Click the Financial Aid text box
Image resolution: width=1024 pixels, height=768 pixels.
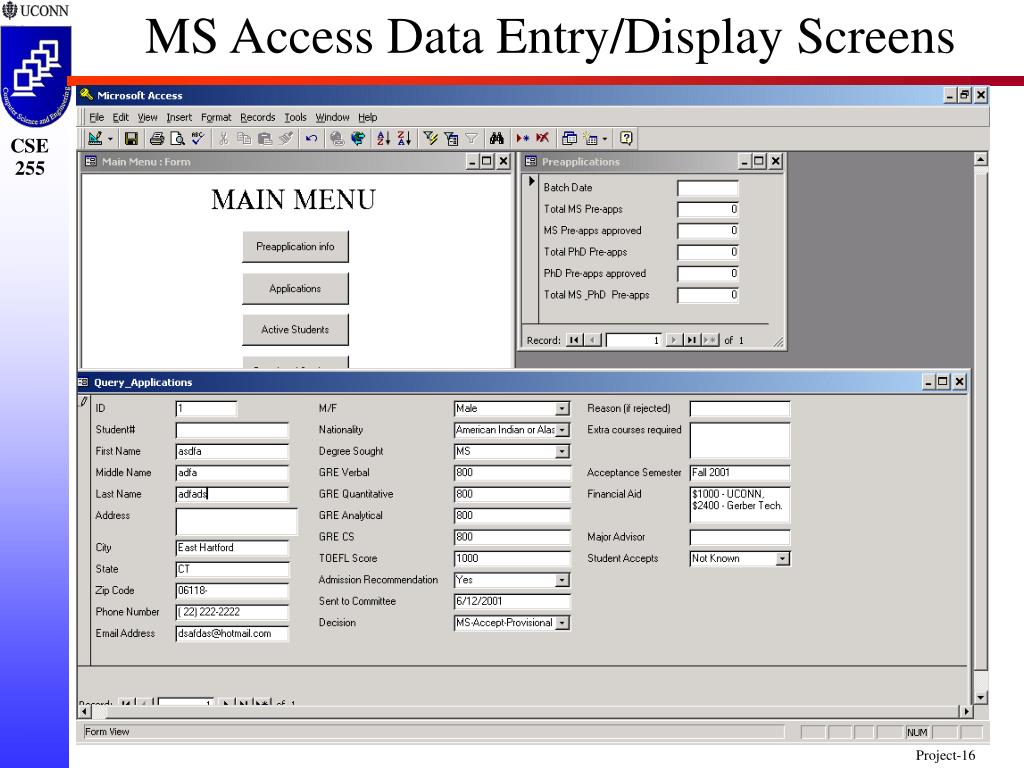(x=740, y=505)
